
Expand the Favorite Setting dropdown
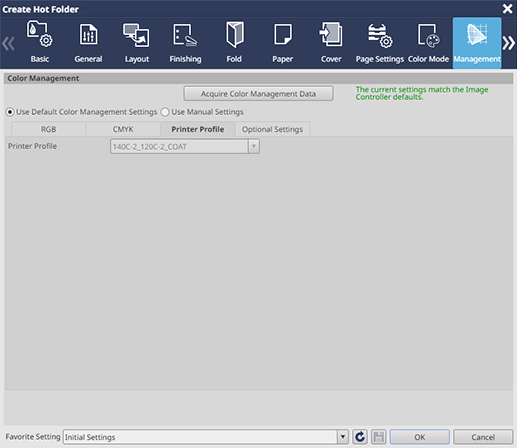pos(342,437)
